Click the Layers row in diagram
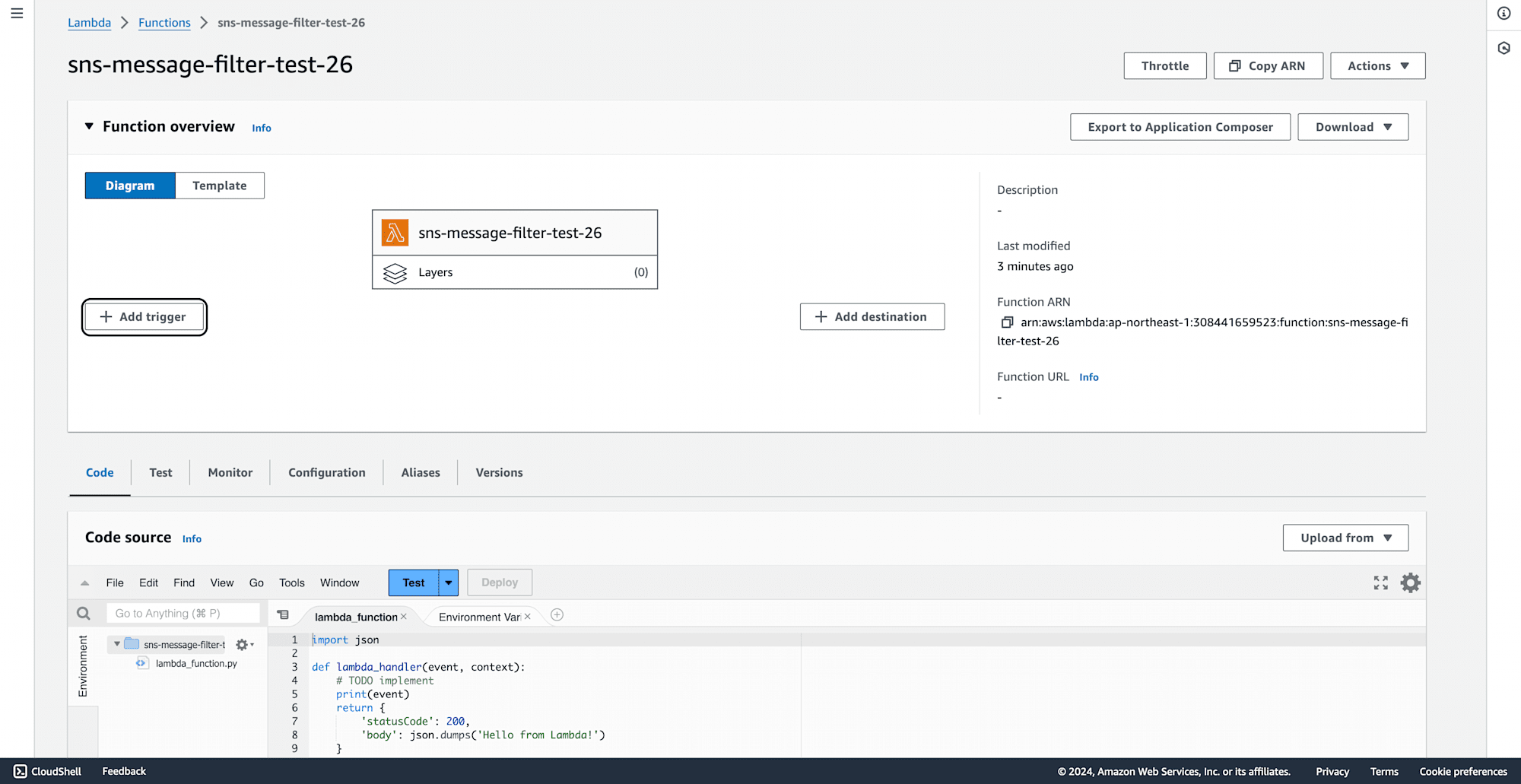The height and width of the screenshot is (784, 1521). click(x=515, y=272)
